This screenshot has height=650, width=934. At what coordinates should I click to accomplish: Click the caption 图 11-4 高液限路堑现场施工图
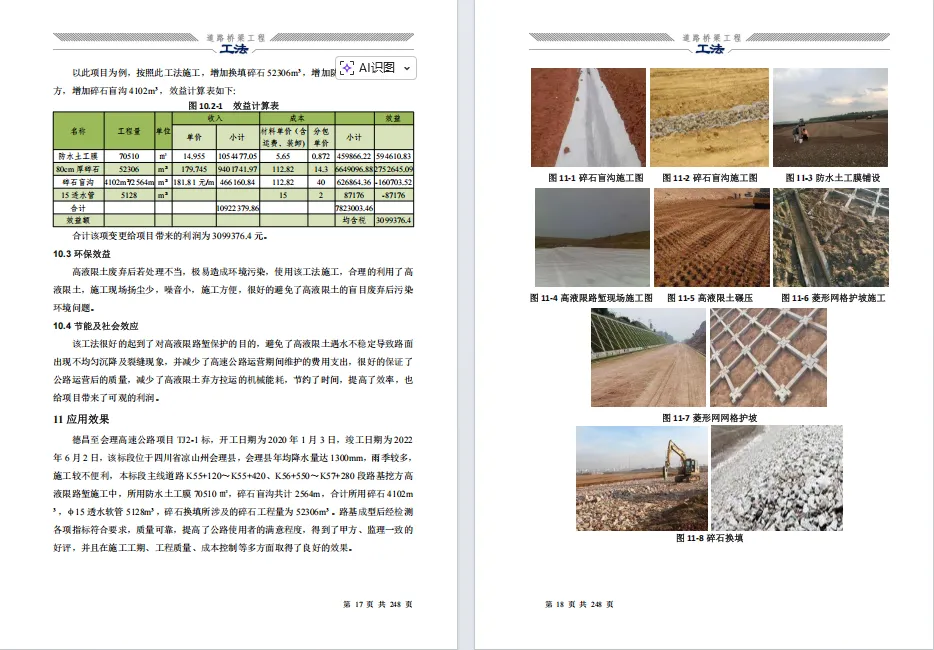click(x=591, y=298)
